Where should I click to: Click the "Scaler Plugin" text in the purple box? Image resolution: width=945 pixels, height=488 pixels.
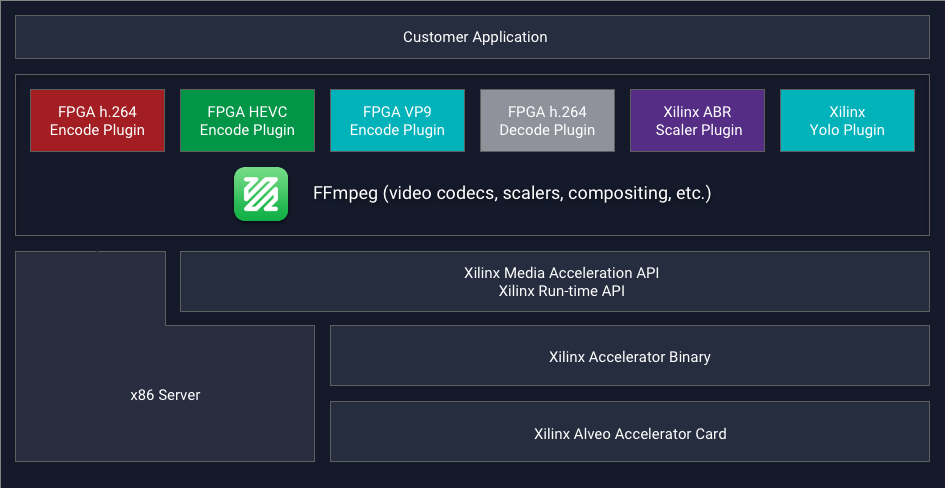[x=698, y=130]
